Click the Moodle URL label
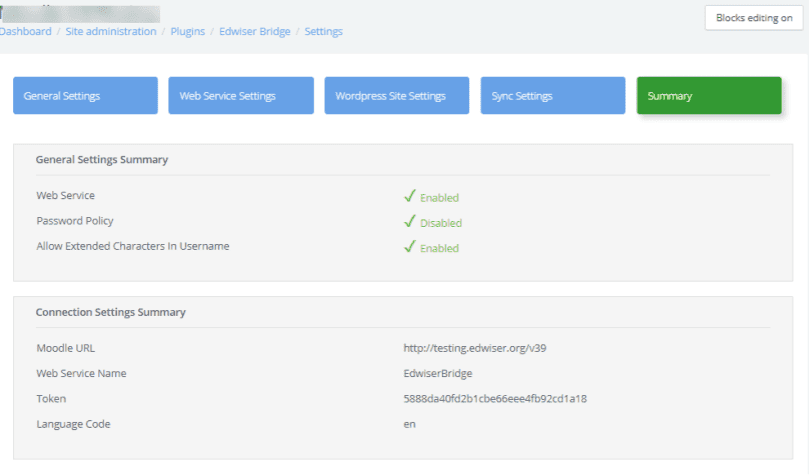The height and width of the screenshot is (475, 809). [x=66, y=348]
